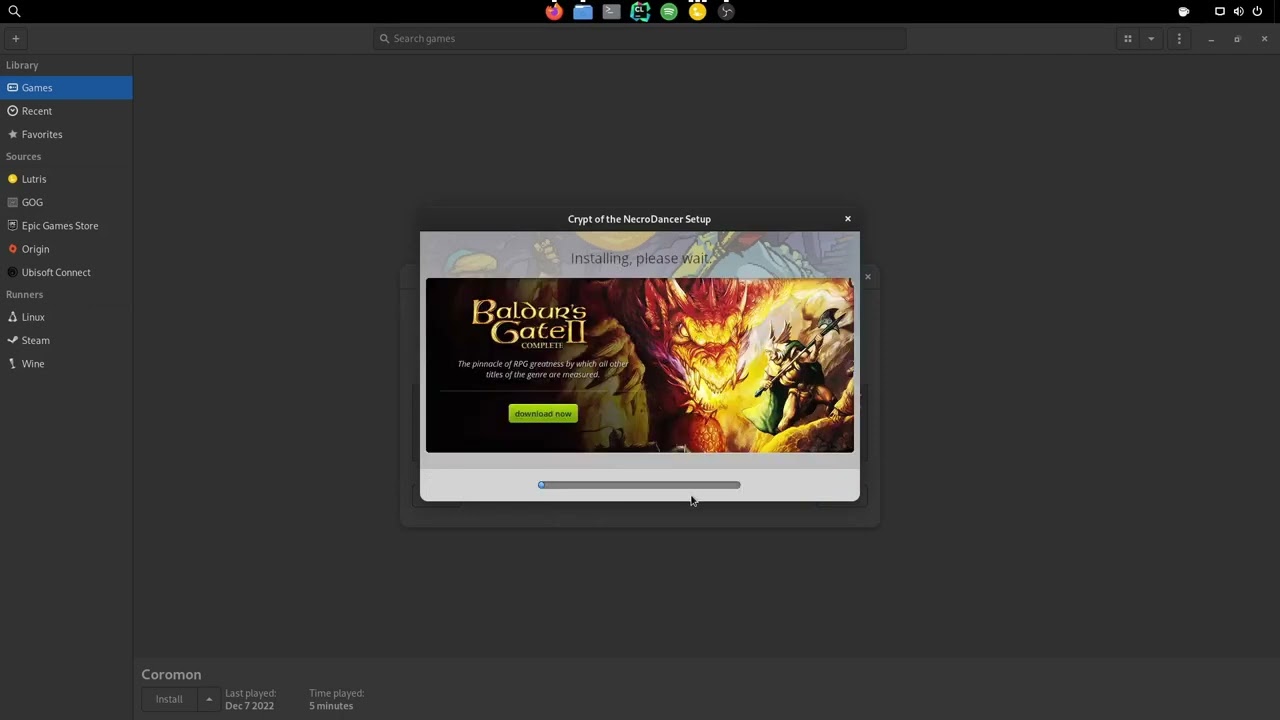Select the Origin source
Screen dimensions: 1280x720
(66, 249)
